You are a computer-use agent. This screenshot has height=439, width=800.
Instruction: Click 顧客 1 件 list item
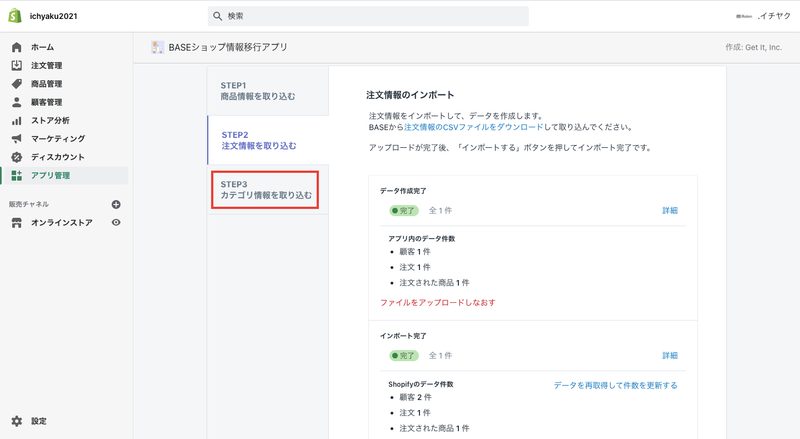pos(414,252)
